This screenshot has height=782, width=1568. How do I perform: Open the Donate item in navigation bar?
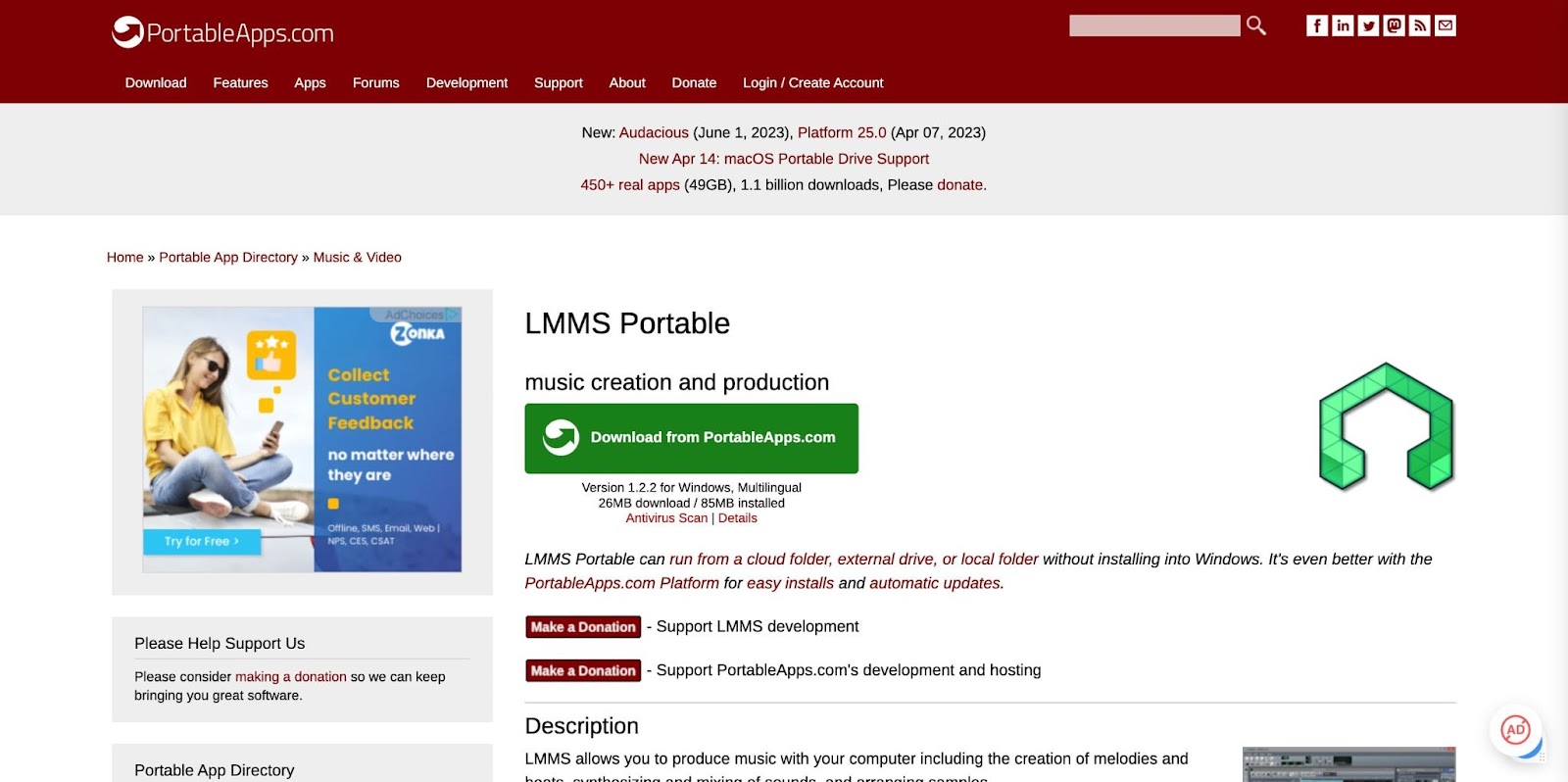pos(694,82)
